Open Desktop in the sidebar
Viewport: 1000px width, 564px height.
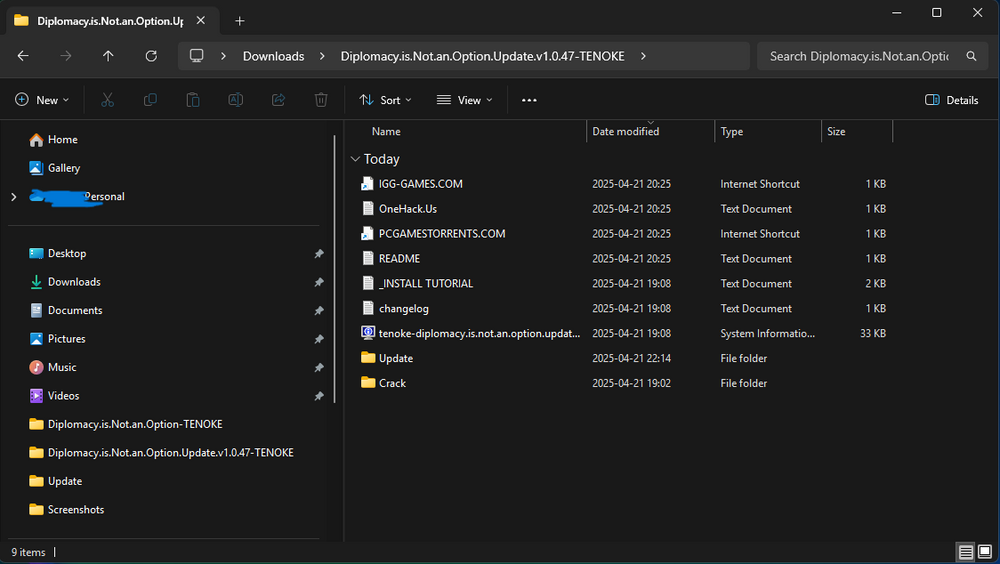pos(57,254)
